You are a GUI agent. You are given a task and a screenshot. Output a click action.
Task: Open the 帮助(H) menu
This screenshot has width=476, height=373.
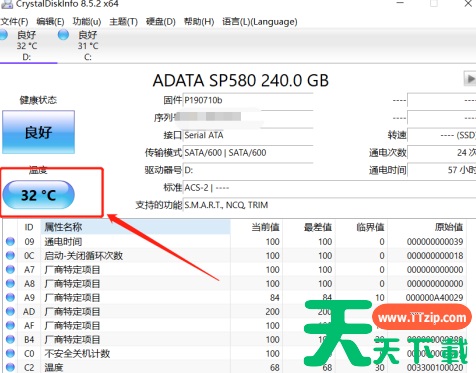click(x=199, y=22)
